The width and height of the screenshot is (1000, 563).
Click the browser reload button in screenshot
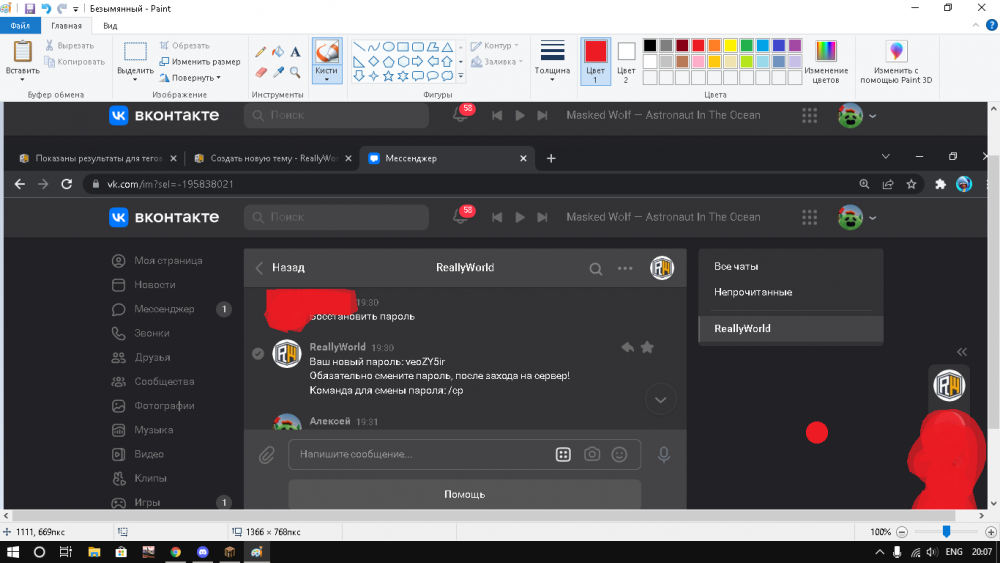pos(66,184)
